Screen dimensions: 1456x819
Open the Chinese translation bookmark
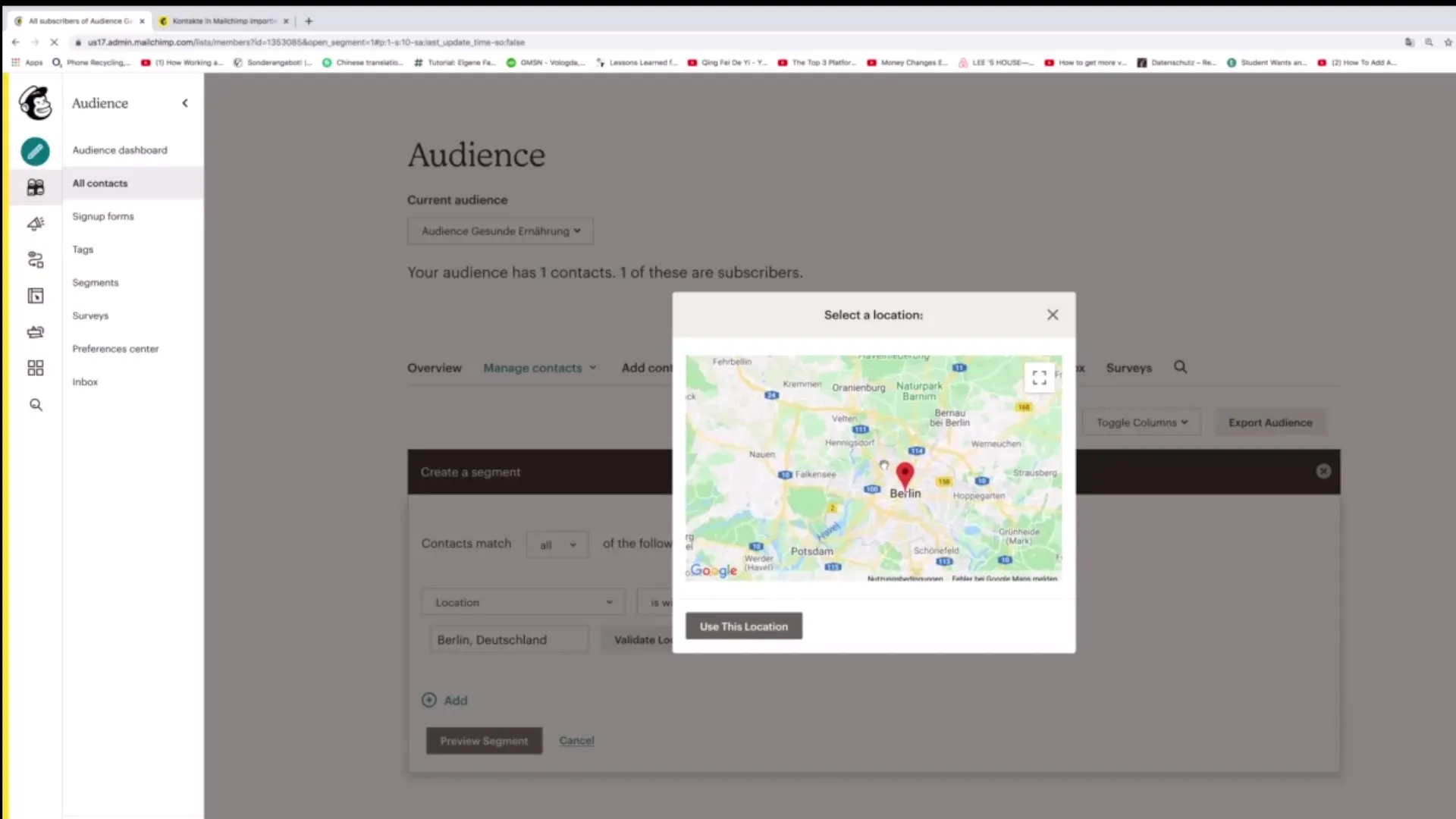click(x=362, y=62)
